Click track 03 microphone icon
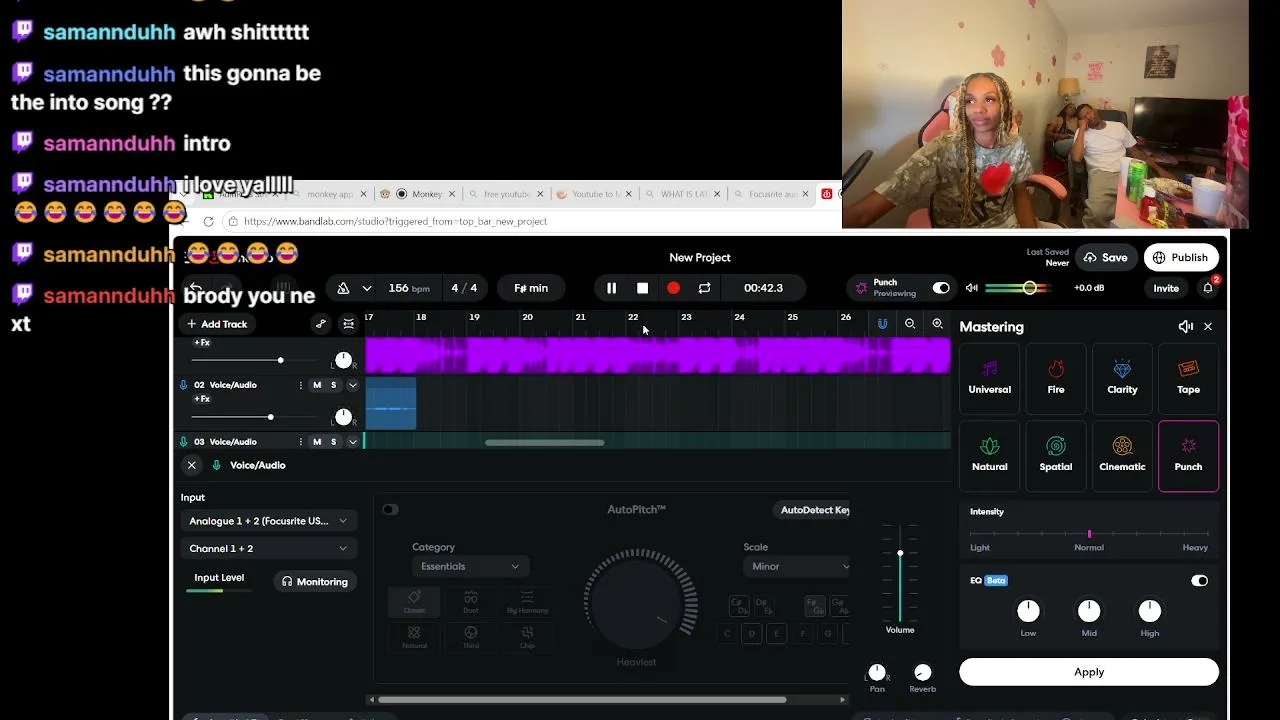1280x720 pixels. [183, 442]
